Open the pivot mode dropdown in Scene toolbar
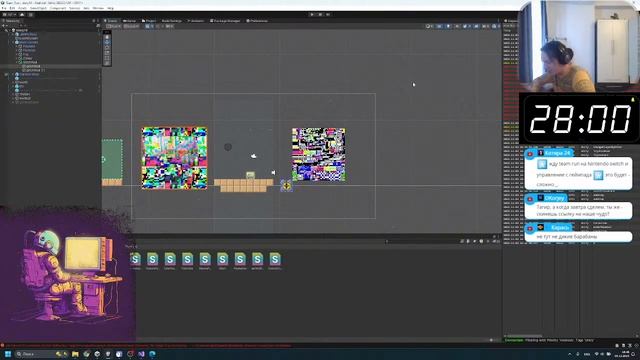This screenshot has height=360, width=640. (113, 26)
